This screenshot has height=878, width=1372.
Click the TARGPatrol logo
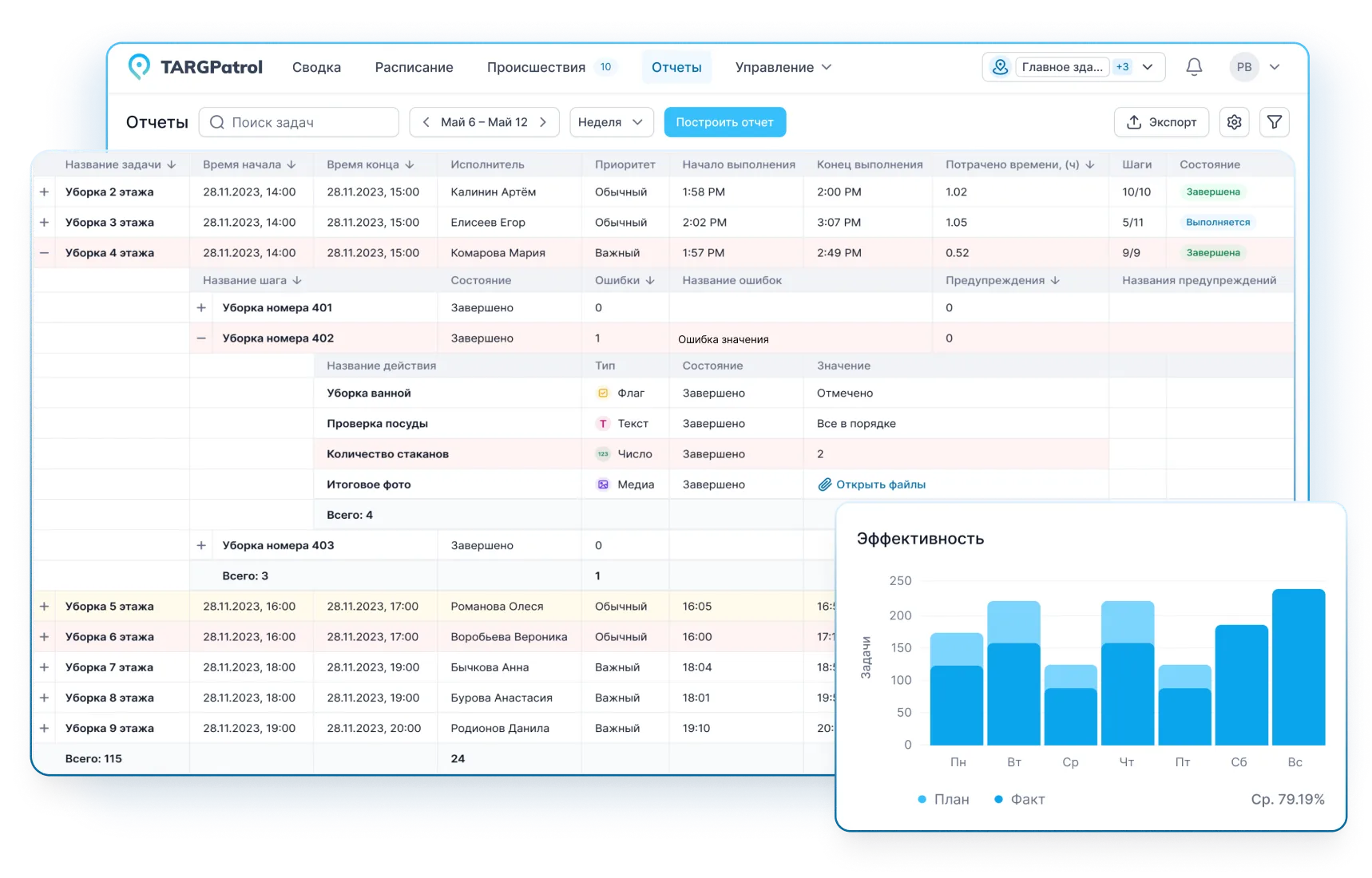[196, 67]
